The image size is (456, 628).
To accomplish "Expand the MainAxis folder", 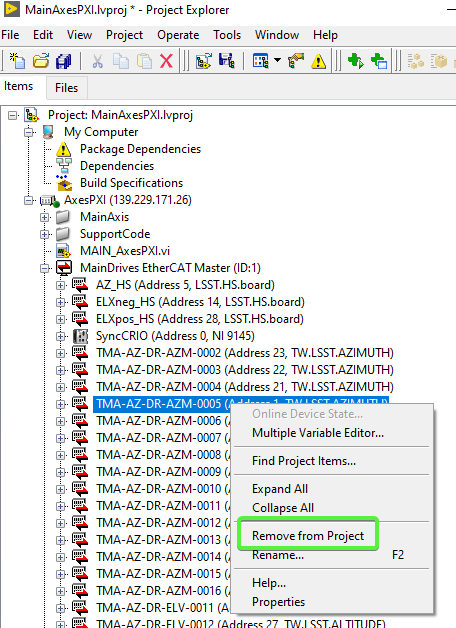I will point(44,217).
